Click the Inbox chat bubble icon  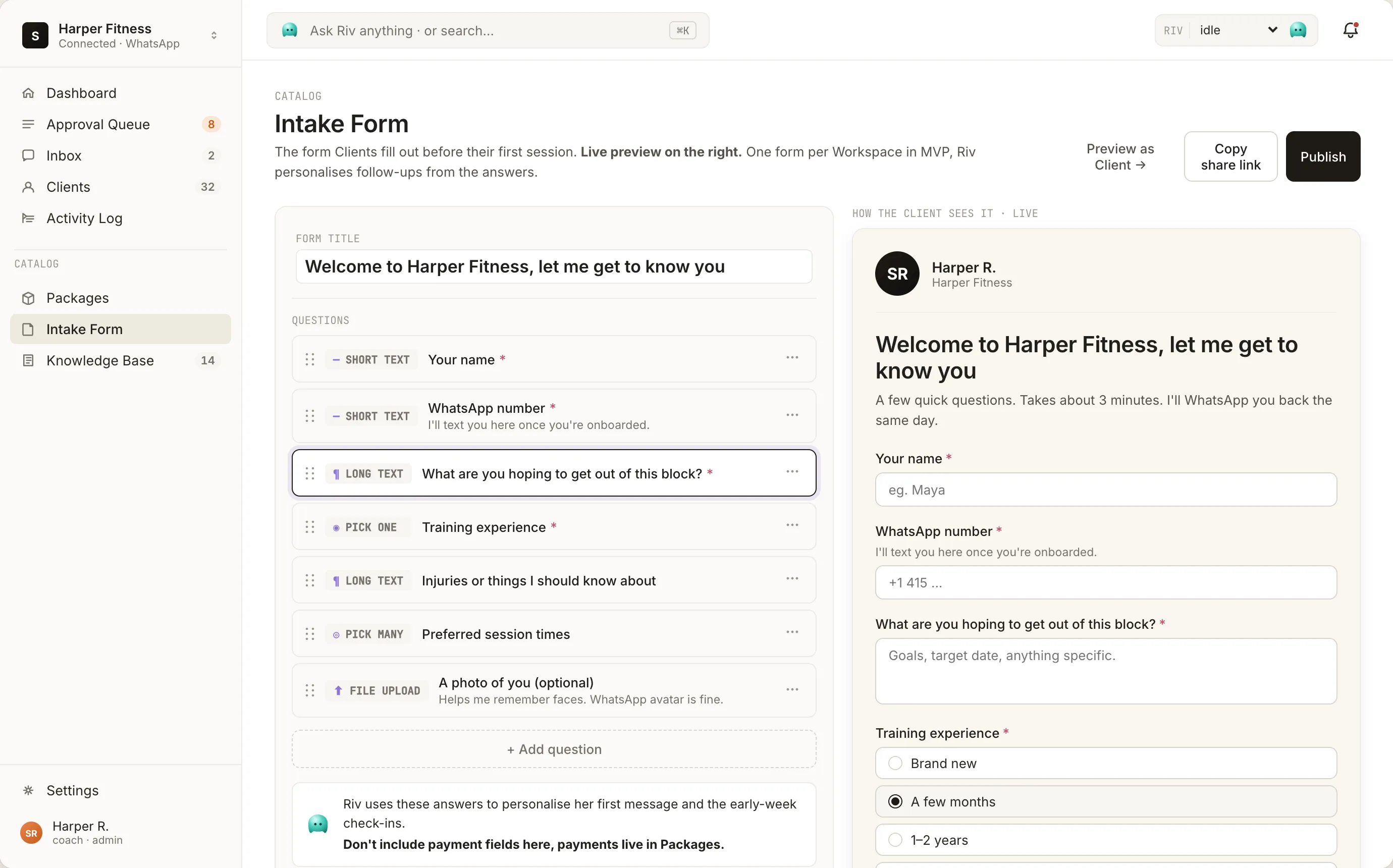tap(28, 155)
